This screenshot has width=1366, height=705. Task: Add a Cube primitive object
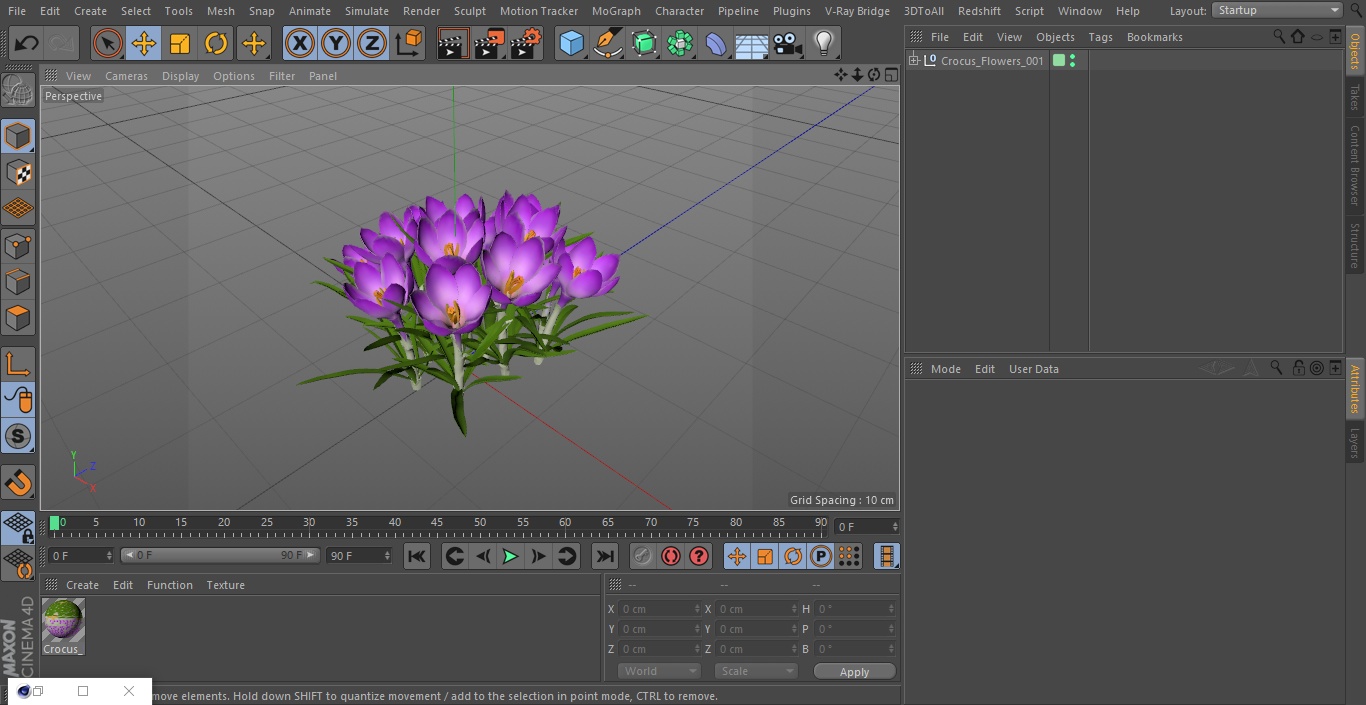click(x=571, y=43)
